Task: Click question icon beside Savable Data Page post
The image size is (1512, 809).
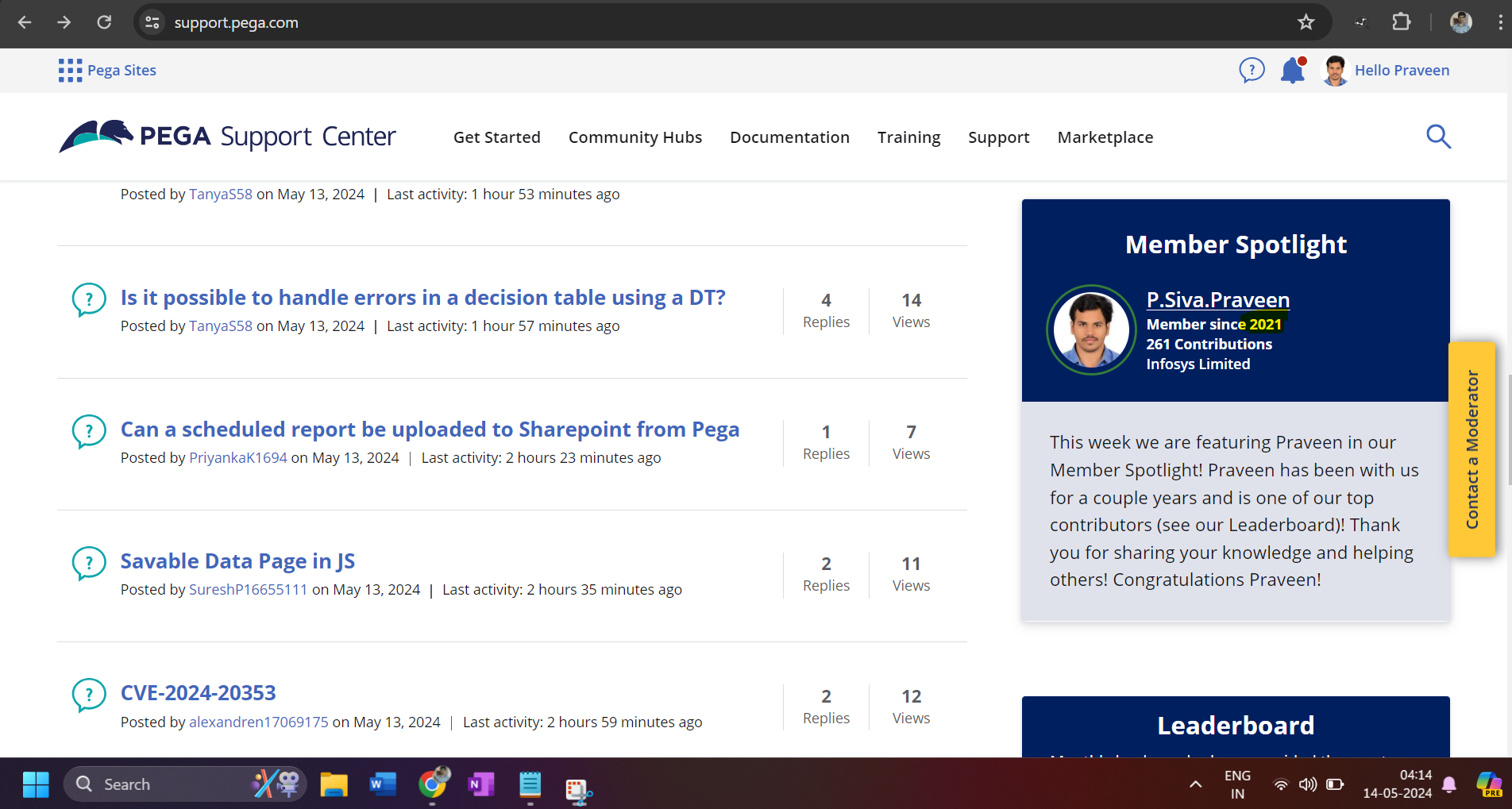Action: (x=89, y=563)
